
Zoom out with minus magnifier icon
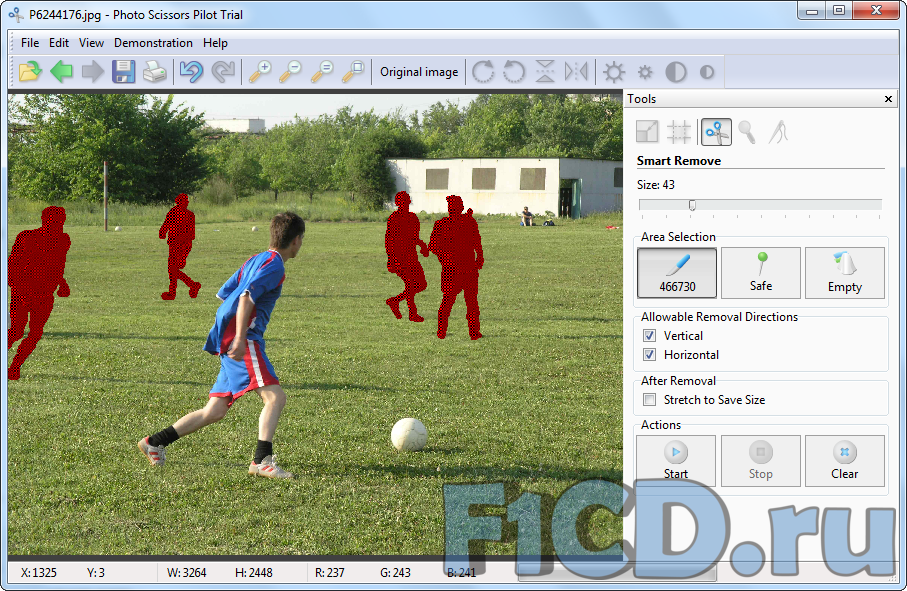click(x=290, y=72)
